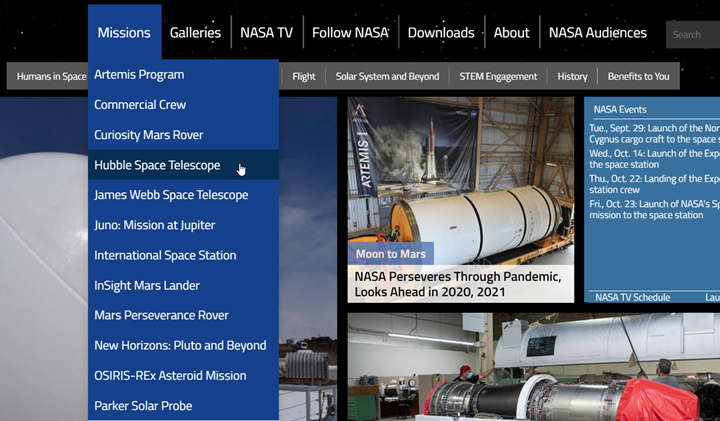Viewport: 720px width, 421px height.
Task: Open the Downloads menu
Action: tap(441, 33)
